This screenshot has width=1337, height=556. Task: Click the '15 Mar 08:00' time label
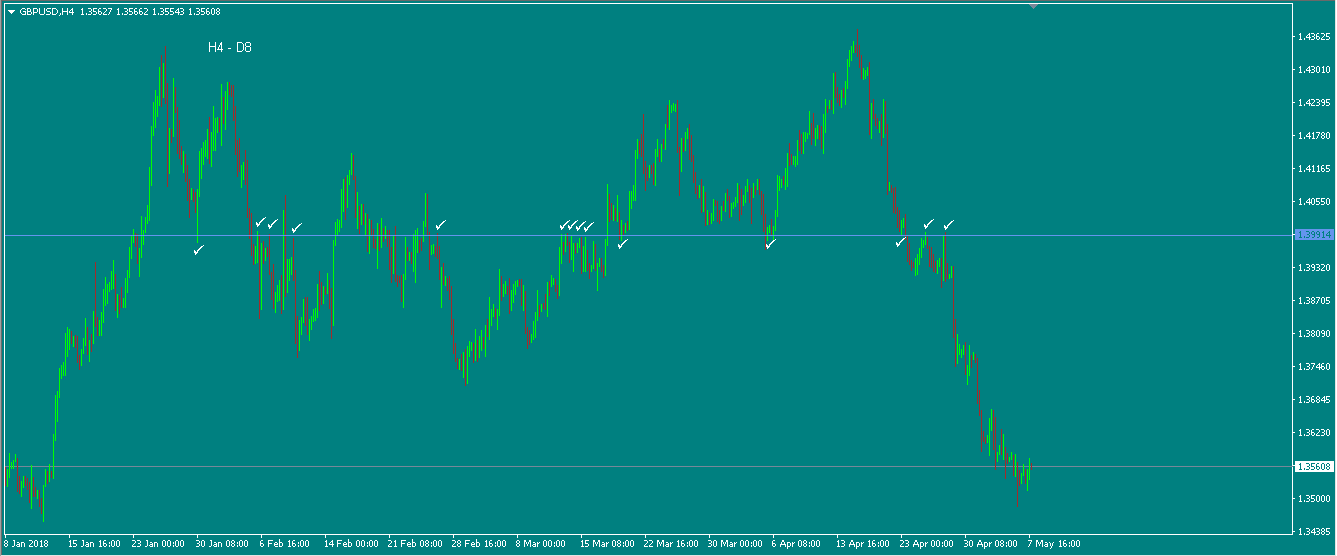coord(607,545)
